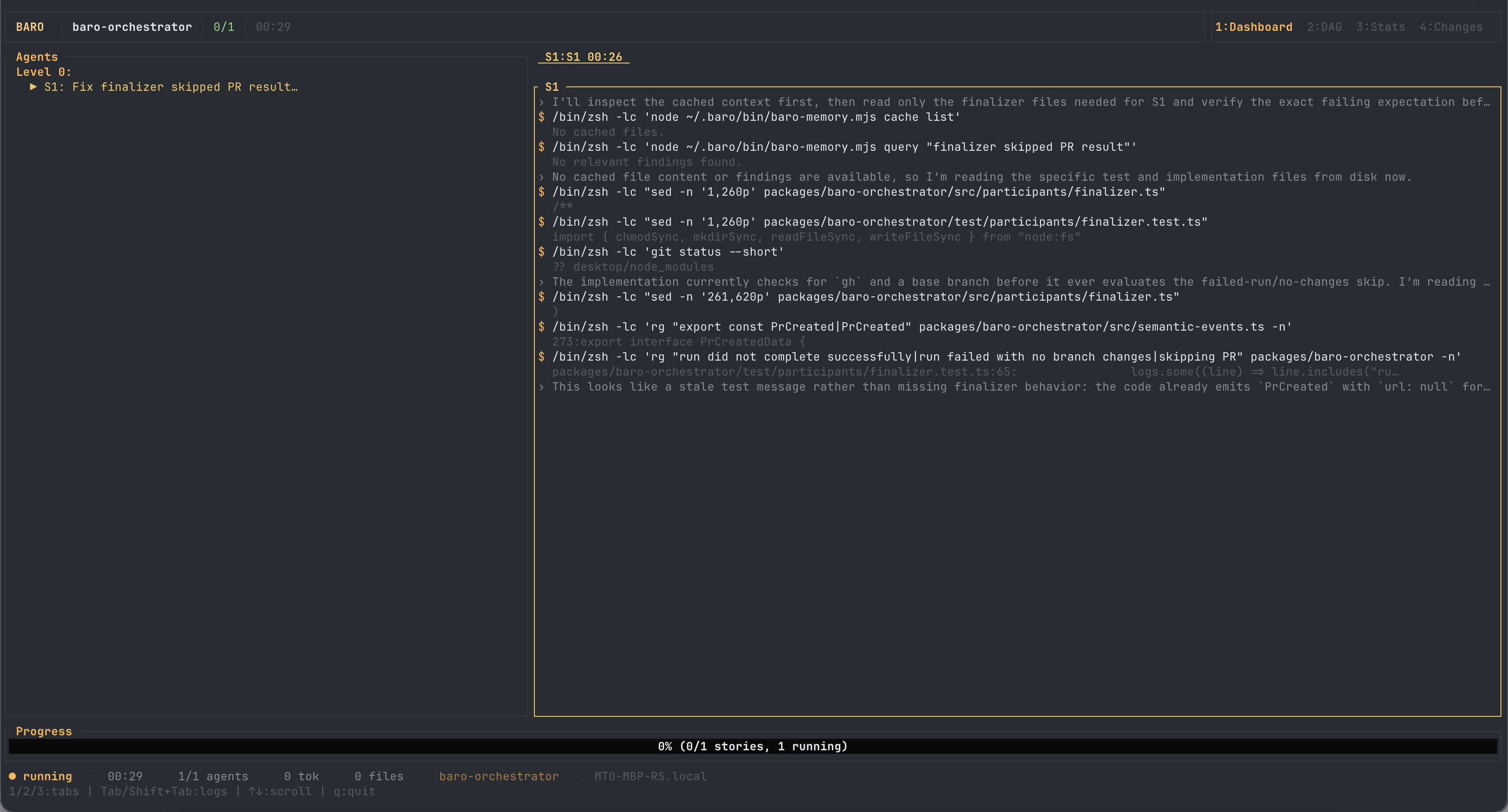The width and height of the screenshot is (1508, 812).
Task: Click the 'I'll inspect the cached context' message
Action: coord(1021,102)
